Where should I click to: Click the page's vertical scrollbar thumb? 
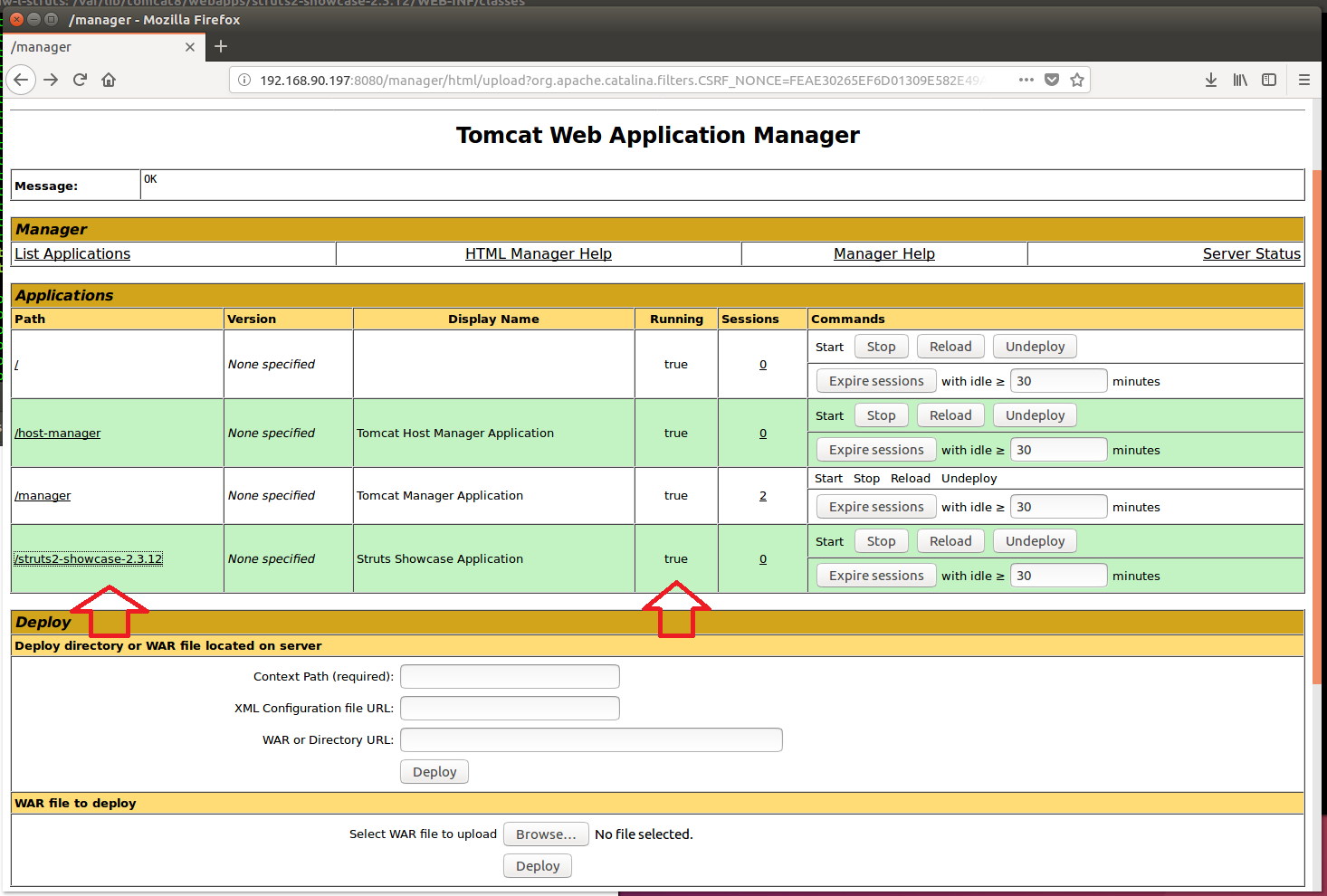coord(1316,425)
